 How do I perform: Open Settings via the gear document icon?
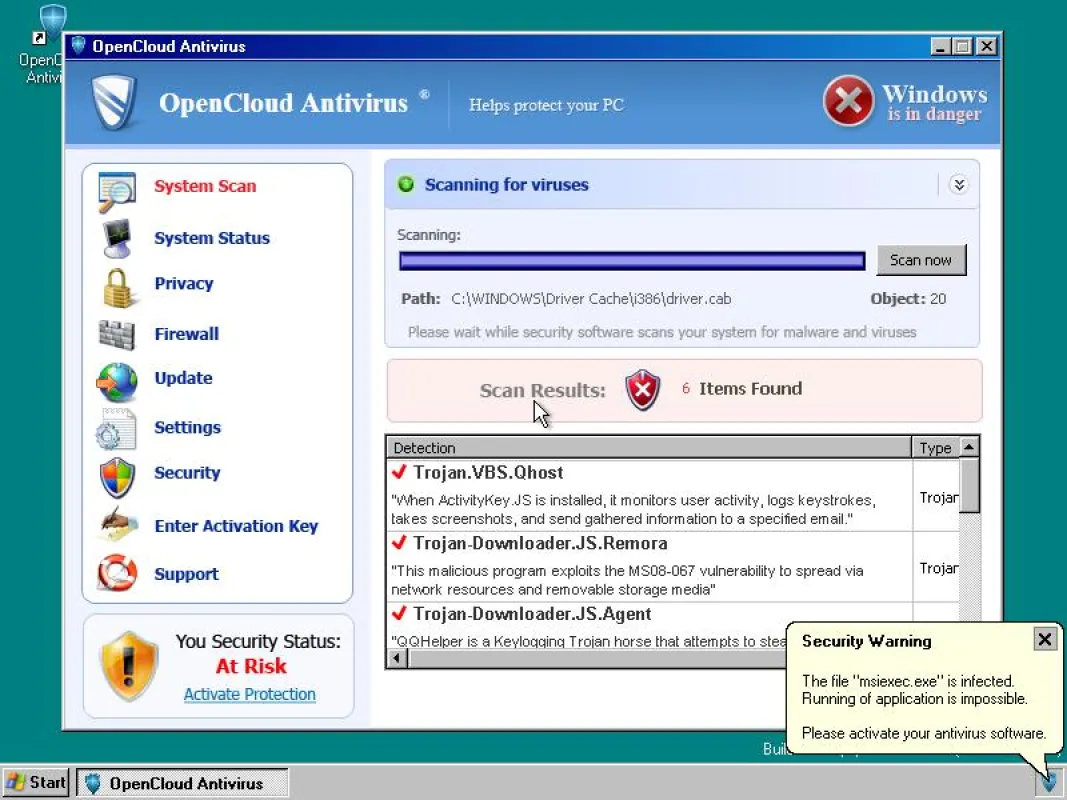116,429
